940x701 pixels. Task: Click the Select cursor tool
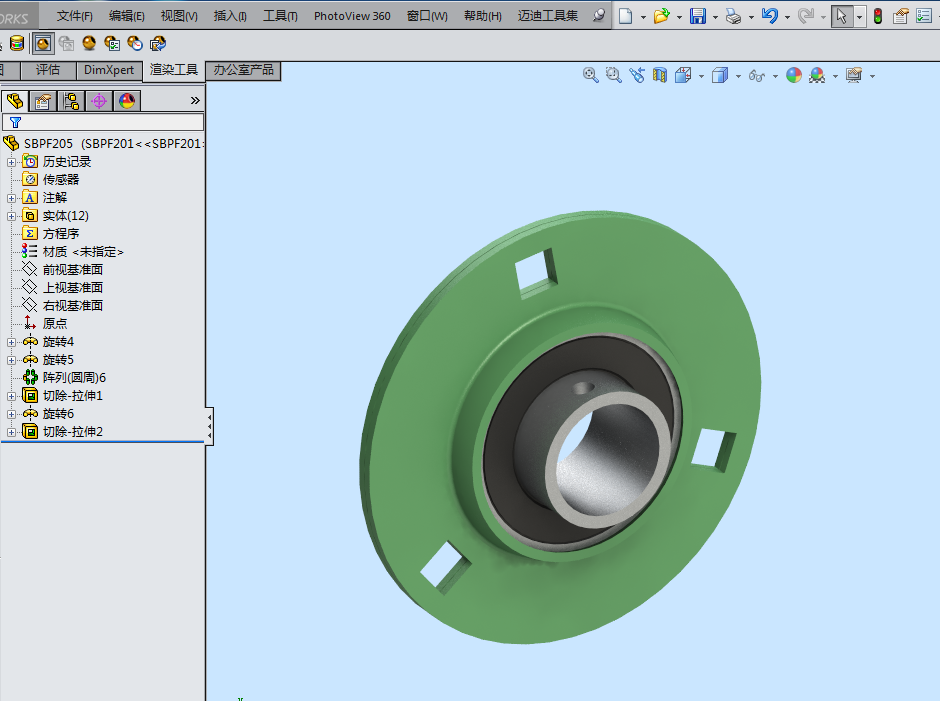coord(842,16)
